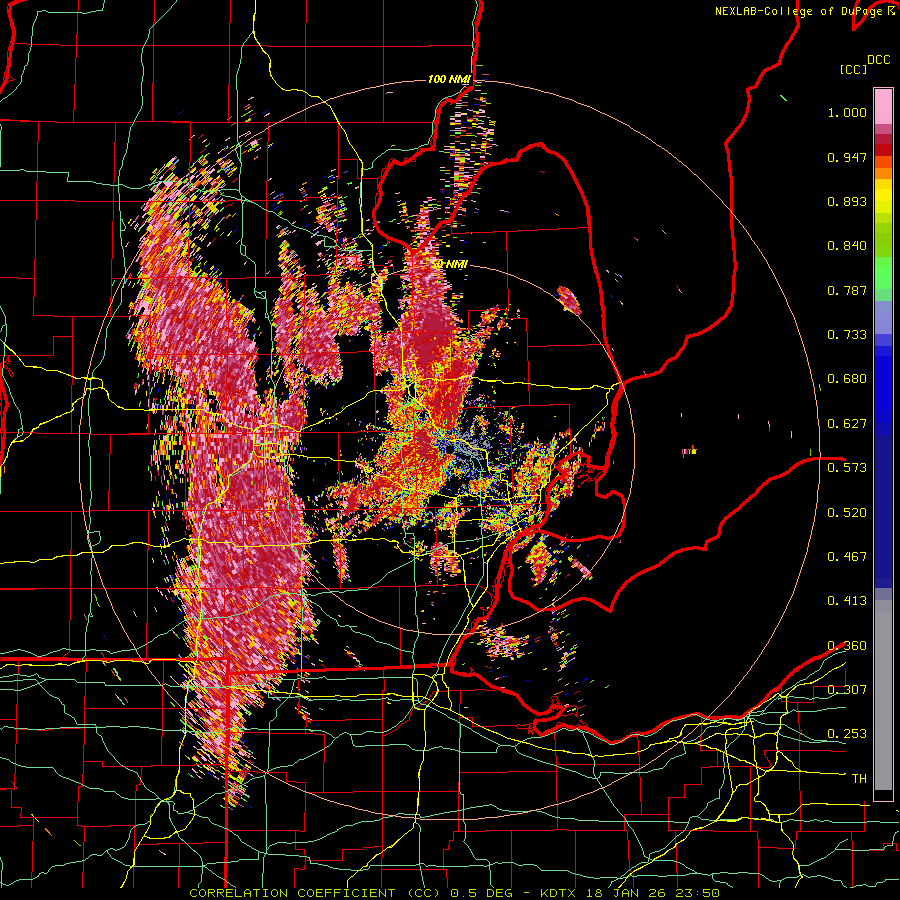Image resolution: width=900 pixels, height=900 pixels.
Task: Click the 100 NMI range ring label
Action: click(x=449, y=79)
